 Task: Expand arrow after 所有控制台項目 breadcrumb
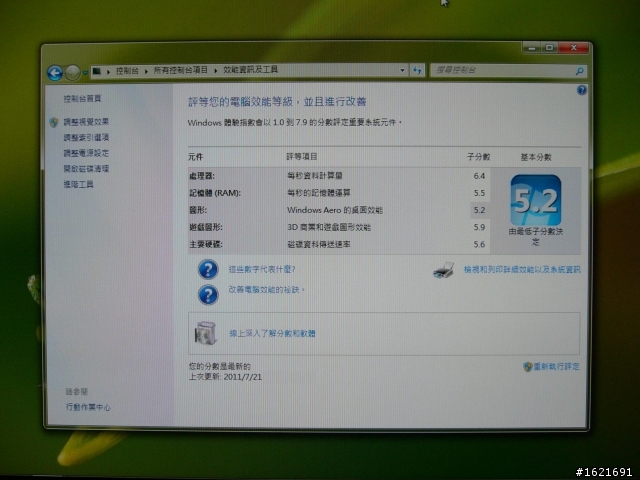point(216,71)
